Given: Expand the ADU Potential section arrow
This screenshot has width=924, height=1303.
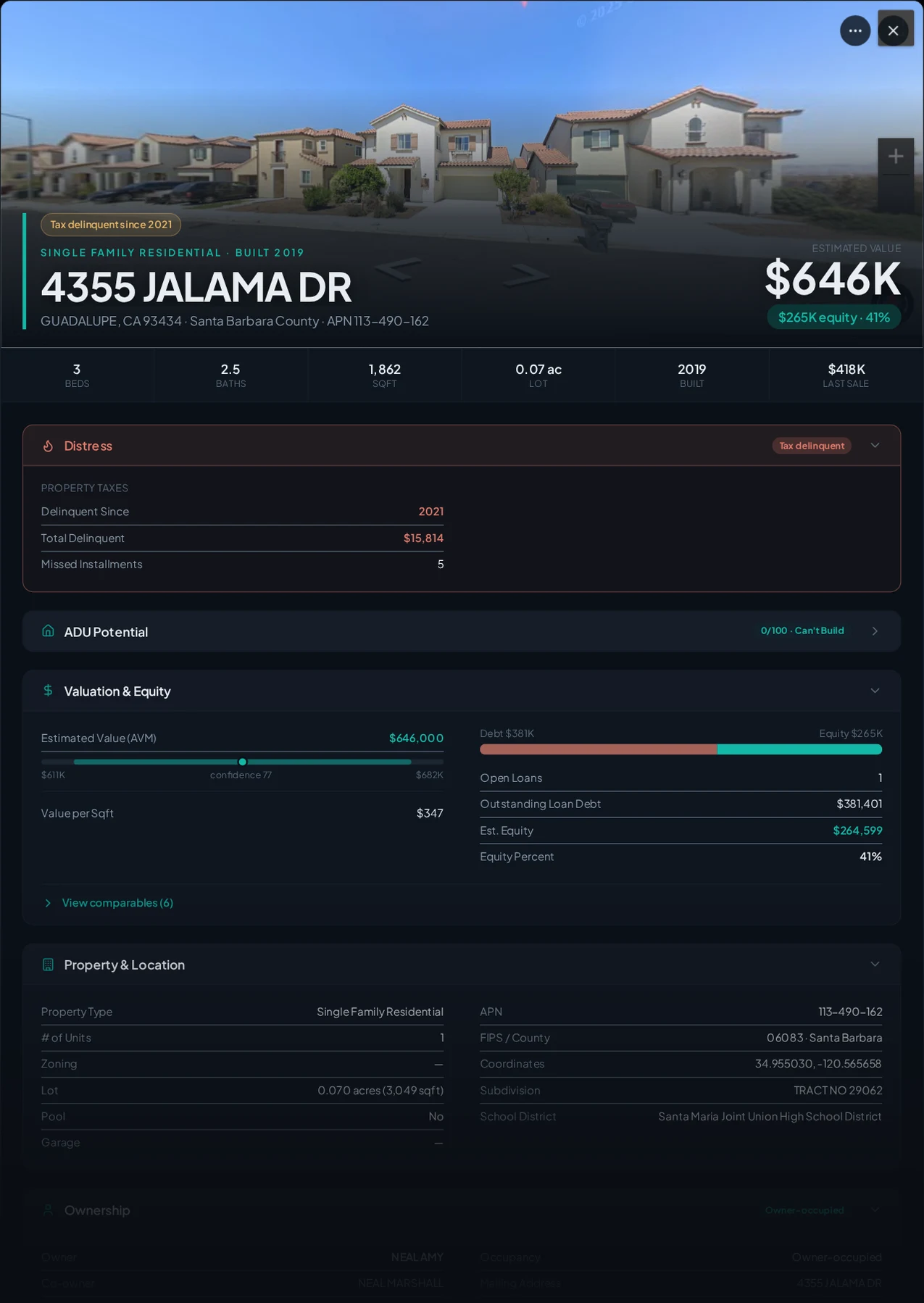Looking at the screenshot, I should pos(875,631).
